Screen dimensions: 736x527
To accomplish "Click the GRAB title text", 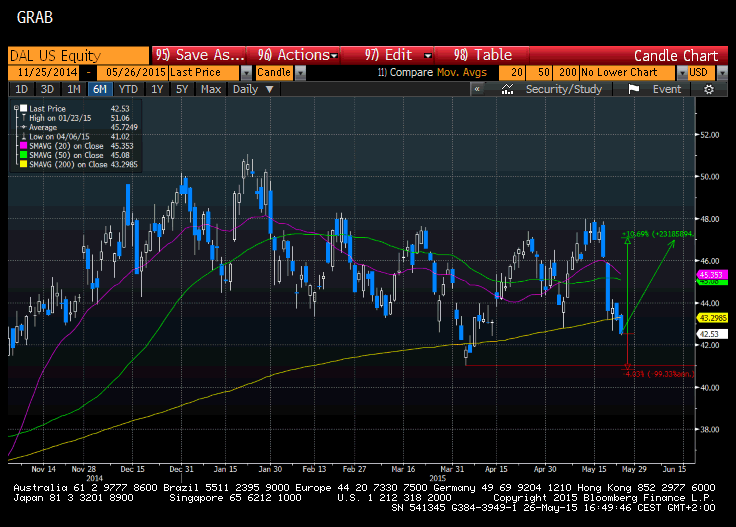I will tap(35, 17).
